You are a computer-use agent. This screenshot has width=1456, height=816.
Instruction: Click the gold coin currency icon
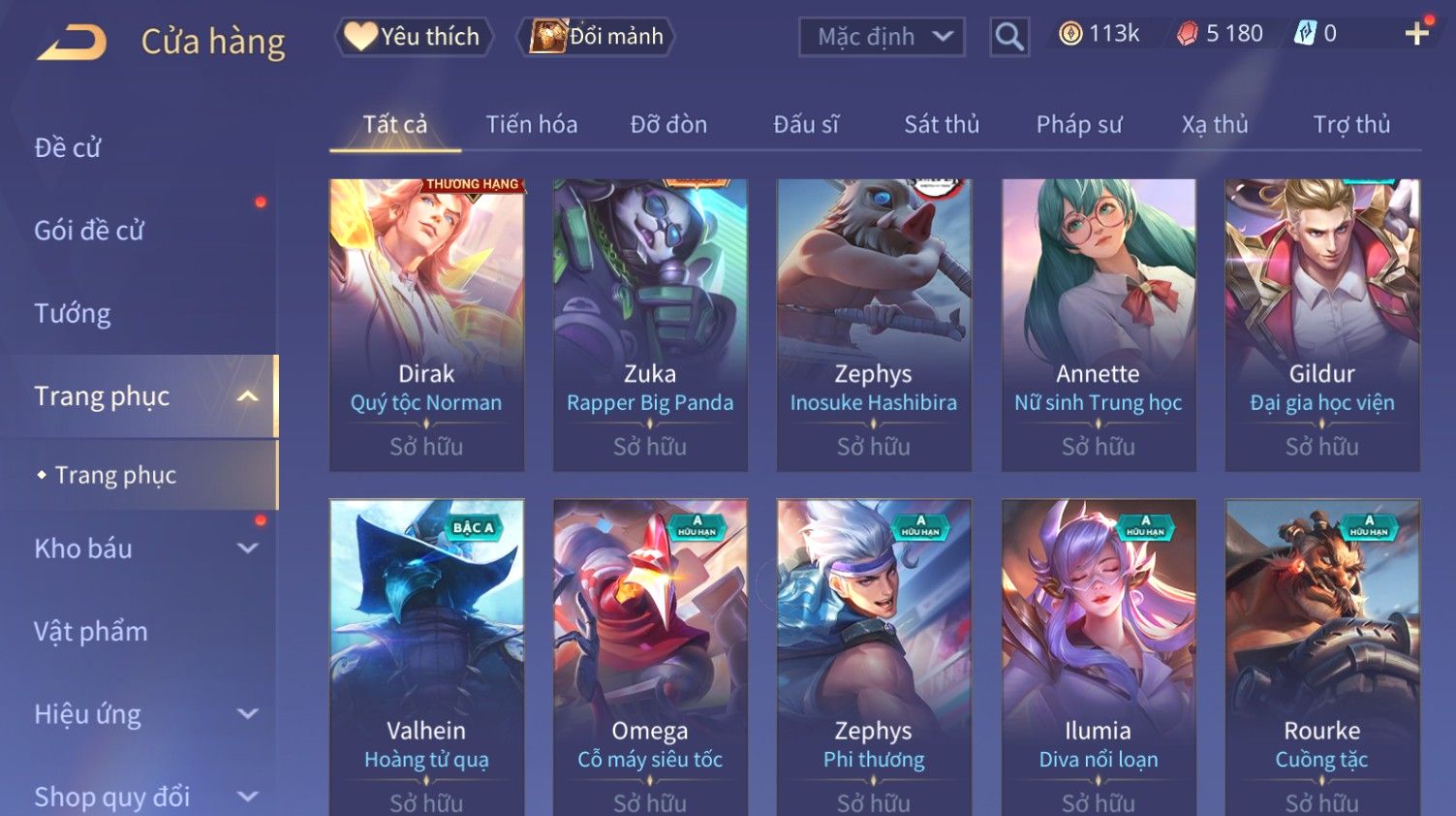point(1070,34)
